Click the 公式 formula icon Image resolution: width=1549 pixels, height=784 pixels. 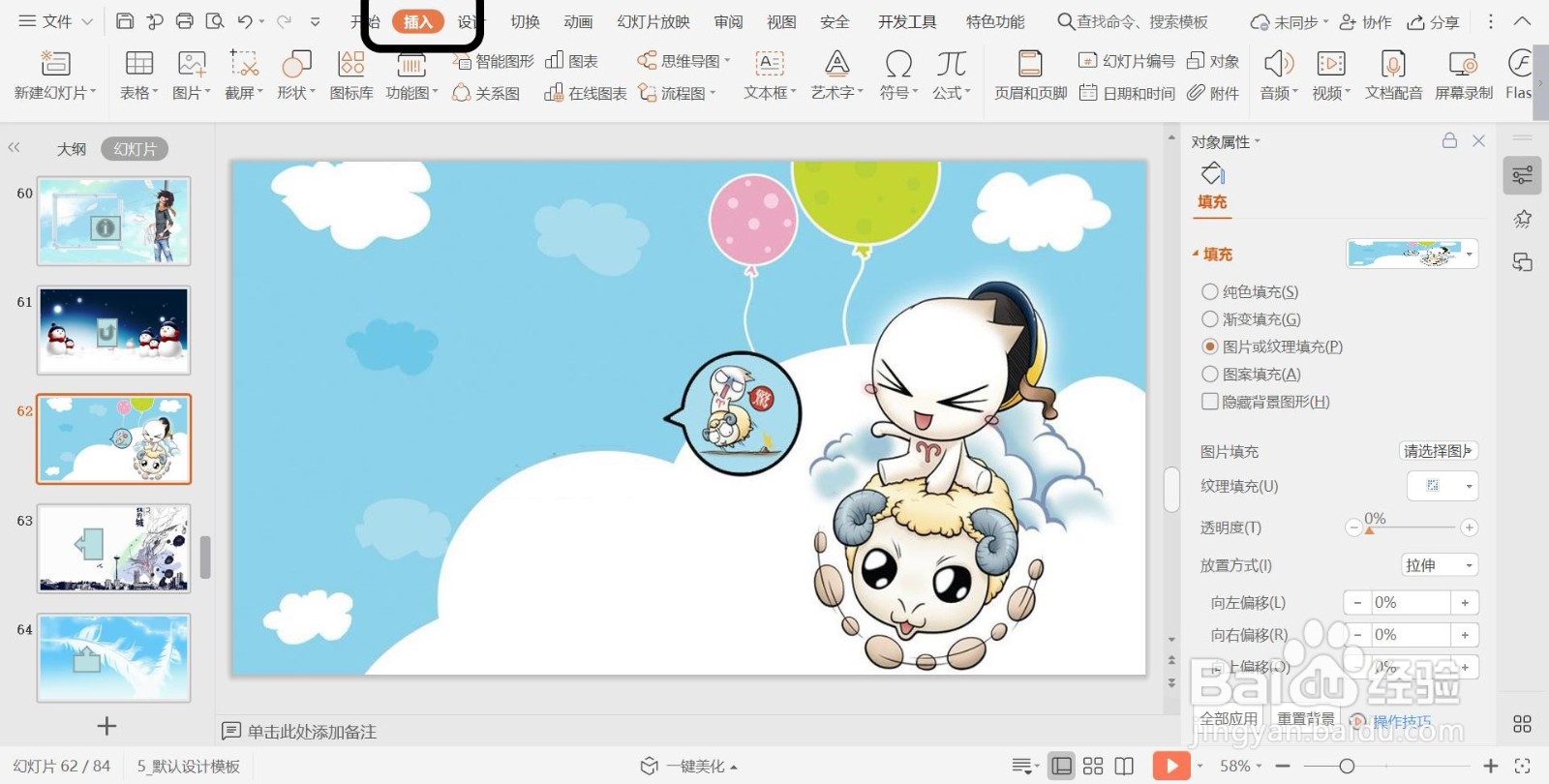point(951,64)
